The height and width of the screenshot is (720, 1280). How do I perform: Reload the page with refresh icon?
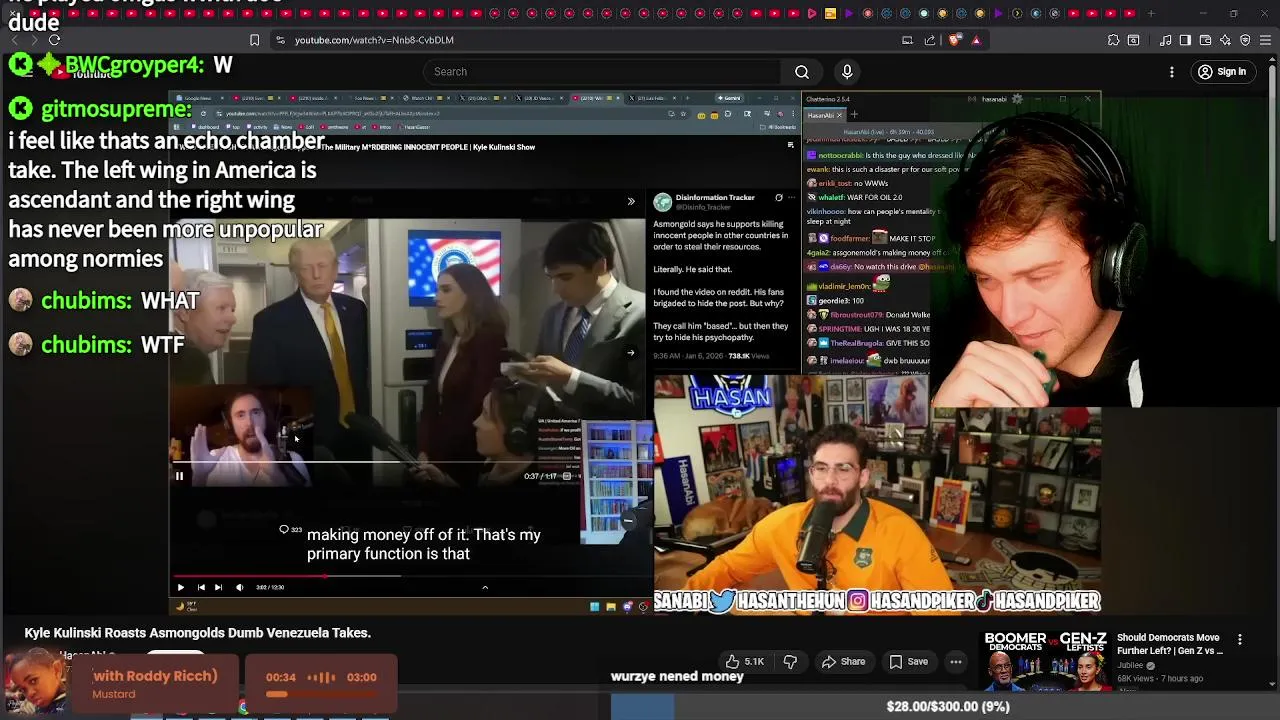pos(54,40)
